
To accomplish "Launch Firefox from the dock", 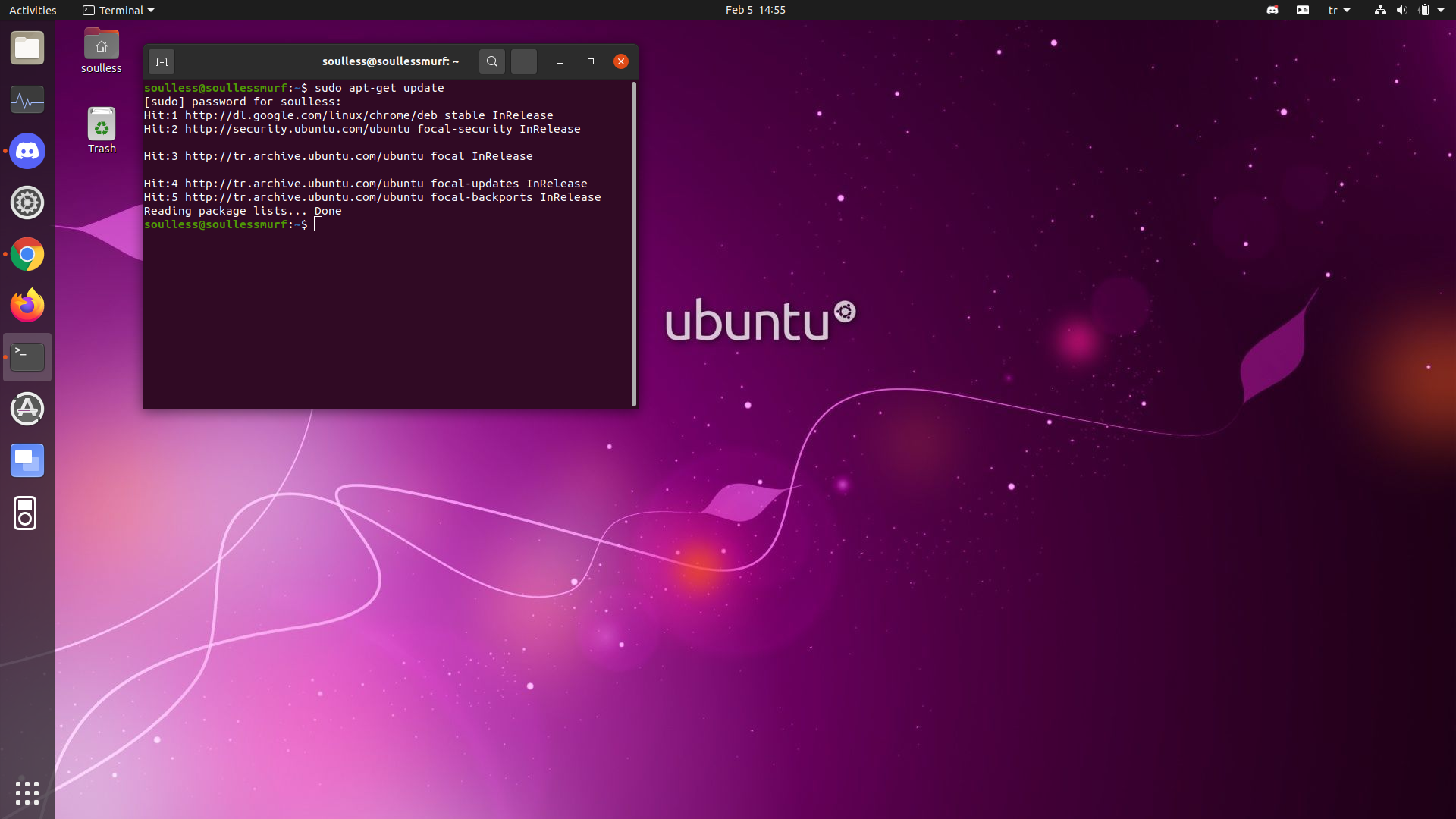I will (x=27, y=306).
